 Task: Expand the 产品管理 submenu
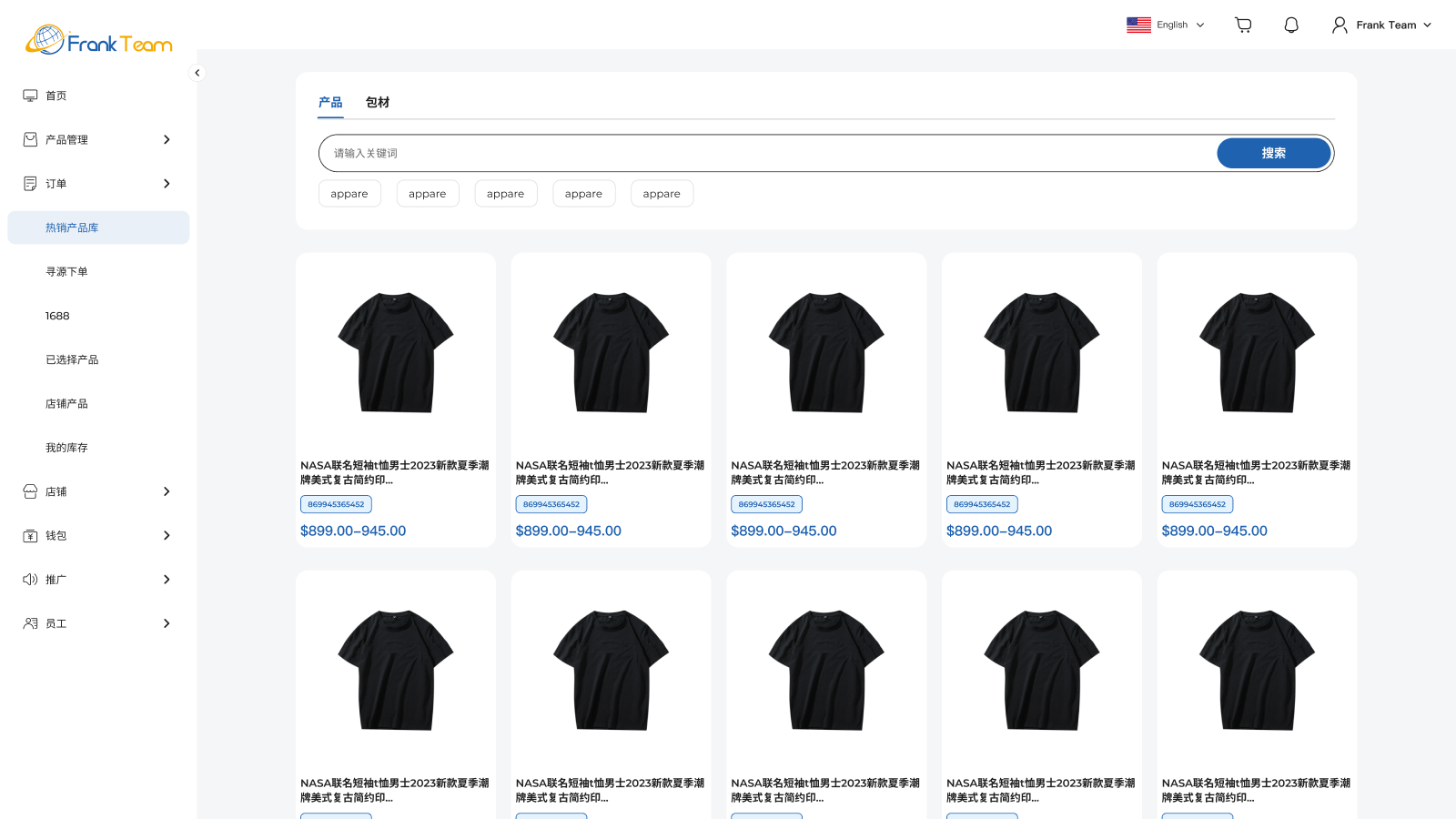167,139
